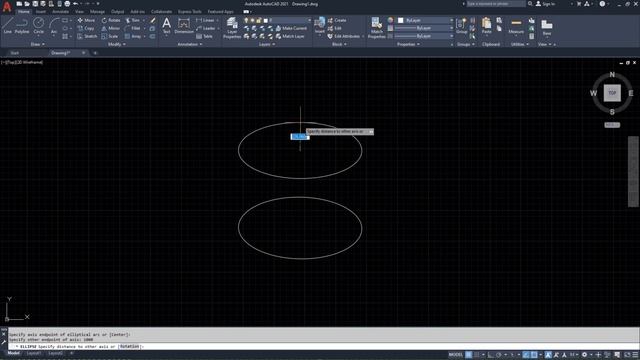Expand the Layers panel

click(267, 44)
